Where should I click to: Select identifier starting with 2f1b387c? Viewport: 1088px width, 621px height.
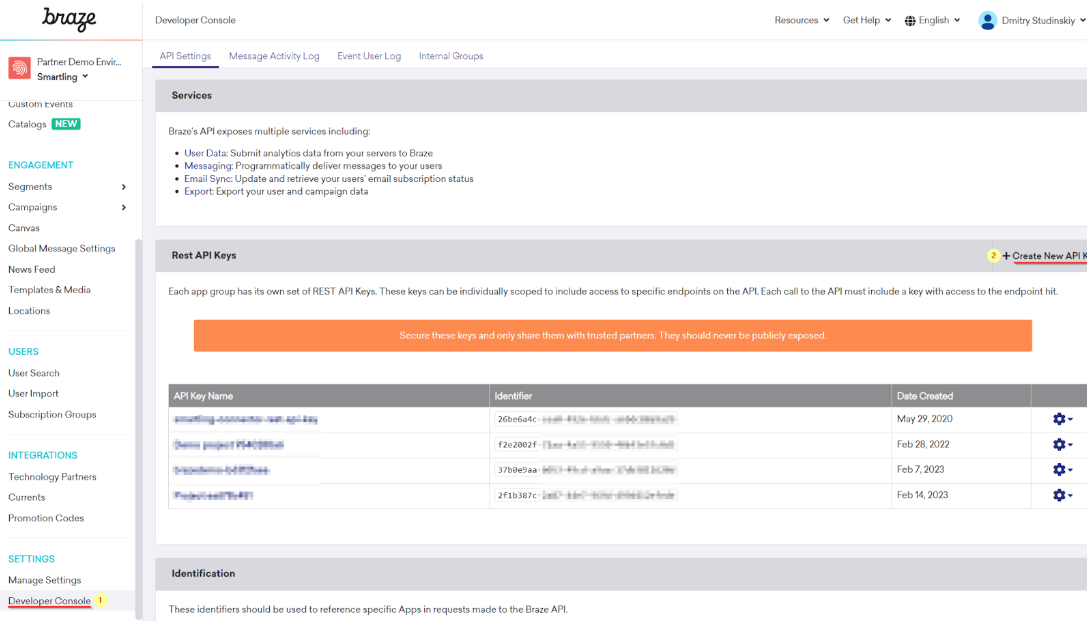586,495
